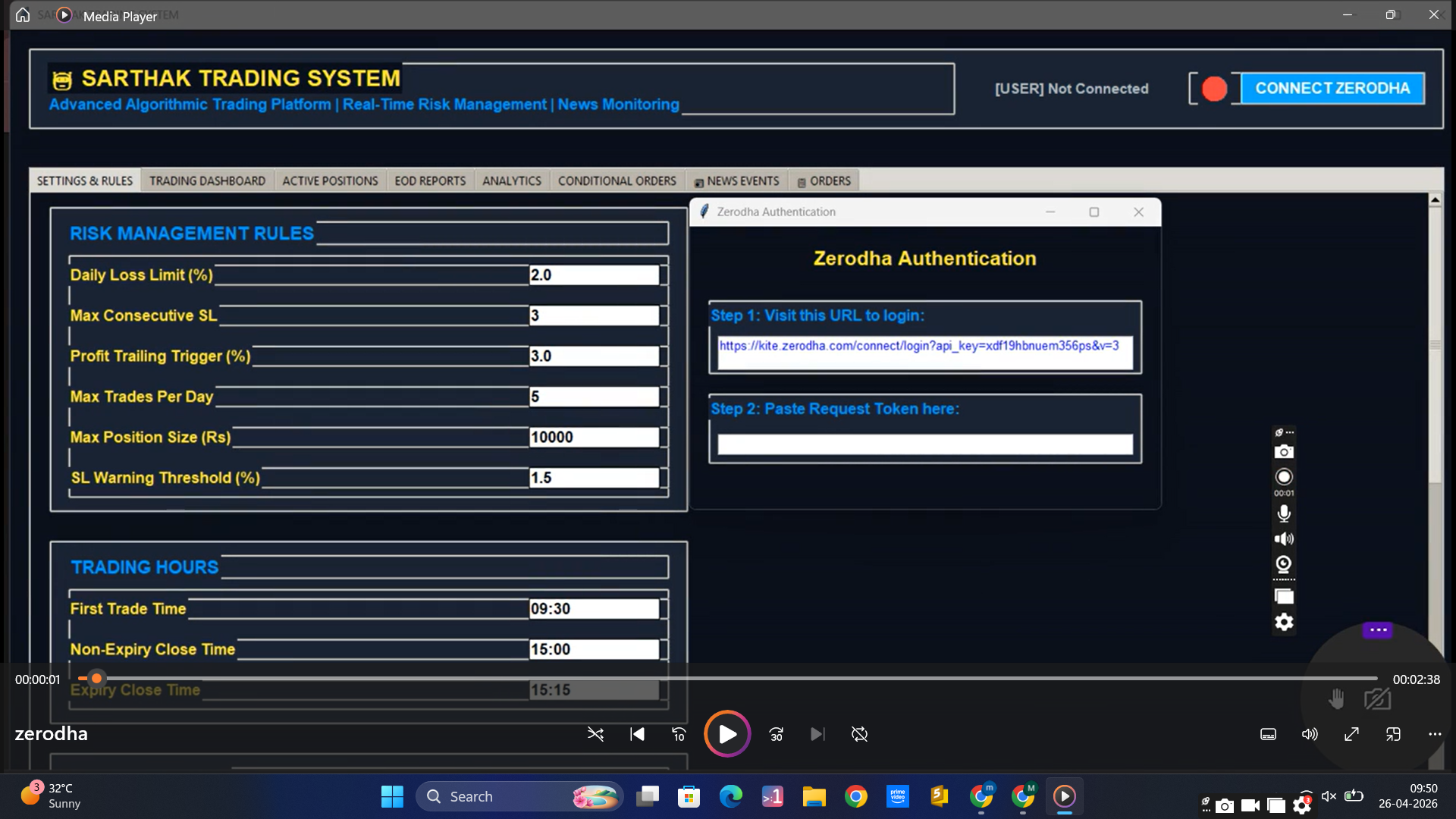Switch video to full screen
Viewport: 1456px width, 819px height.
pos(1351,734)
